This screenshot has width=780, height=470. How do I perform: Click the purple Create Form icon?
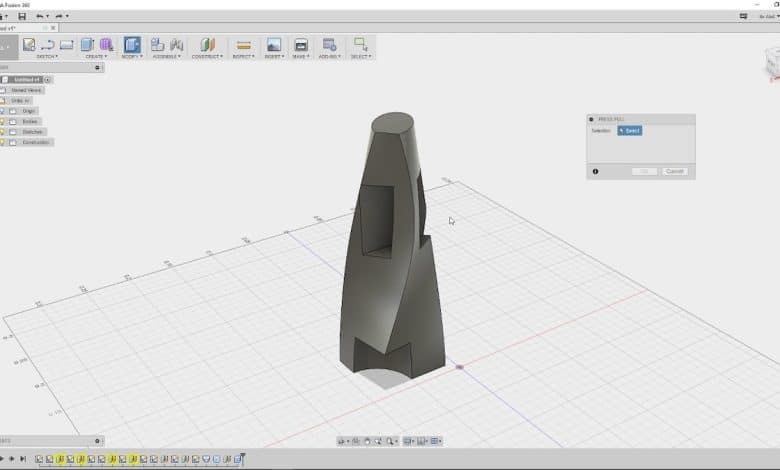[106, 45]
